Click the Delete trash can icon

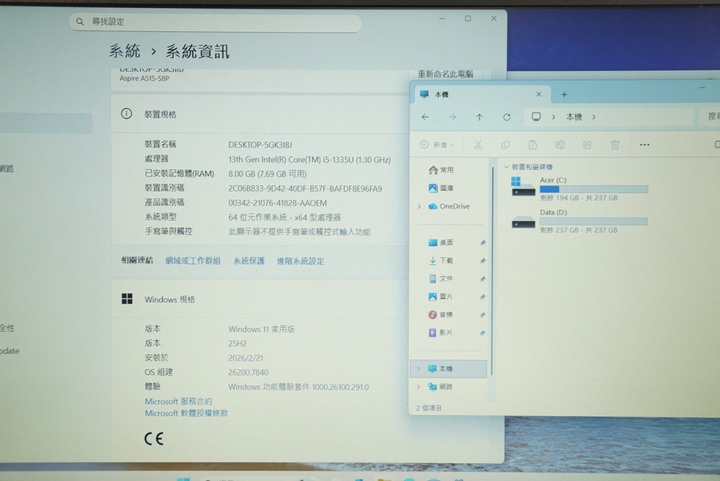click(614, 145)
